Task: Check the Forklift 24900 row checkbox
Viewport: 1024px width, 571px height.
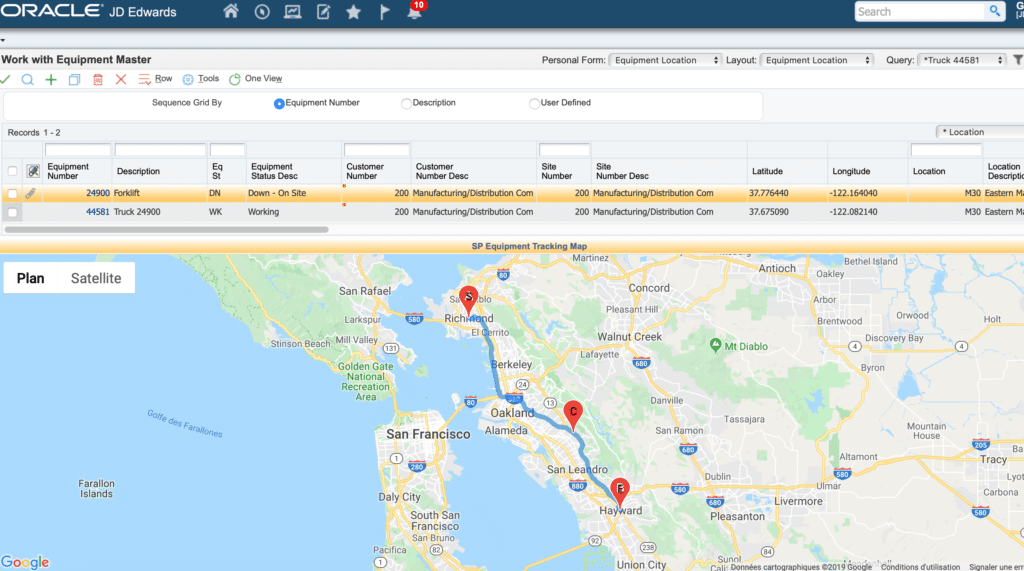Action: coord(12,193)
